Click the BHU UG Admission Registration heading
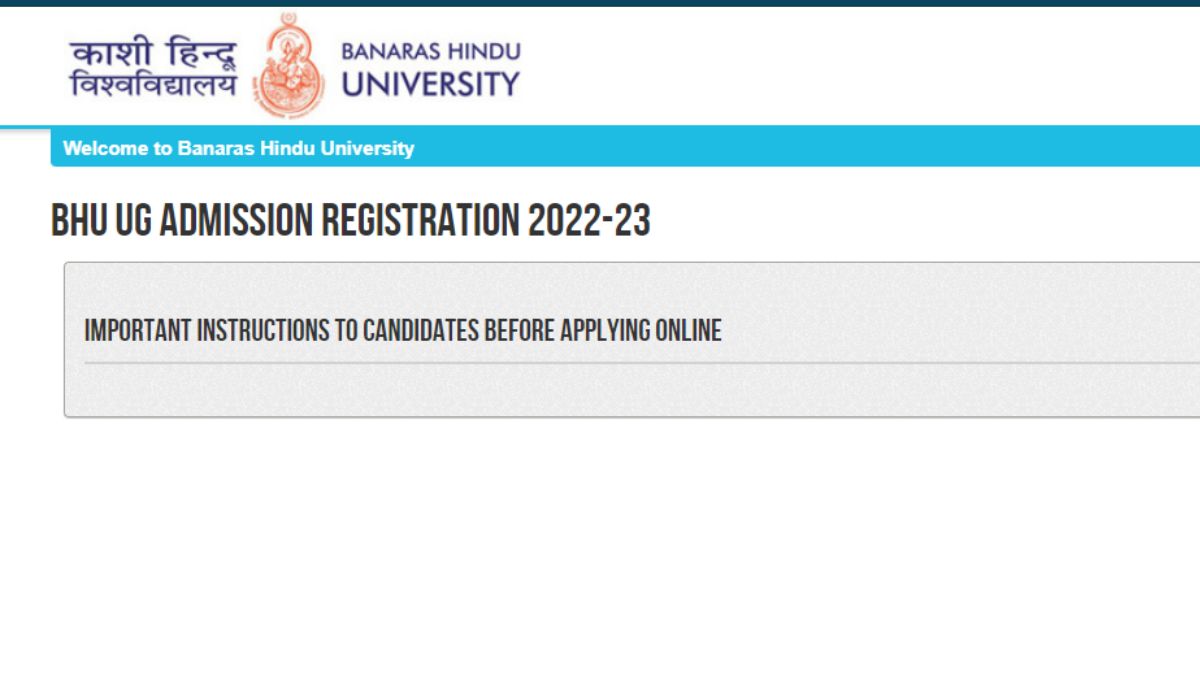The image size is (1200, 675). coord(350,220)
